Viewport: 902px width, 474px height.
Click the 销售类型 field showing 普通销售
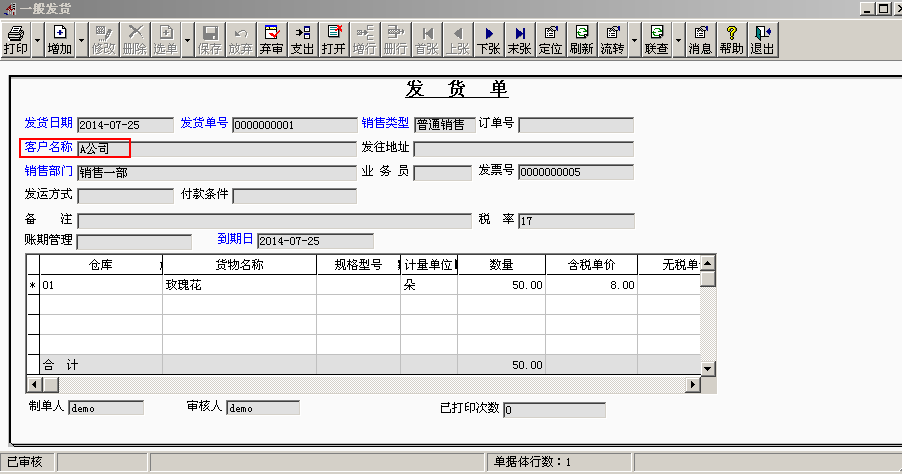coord(445,125)
